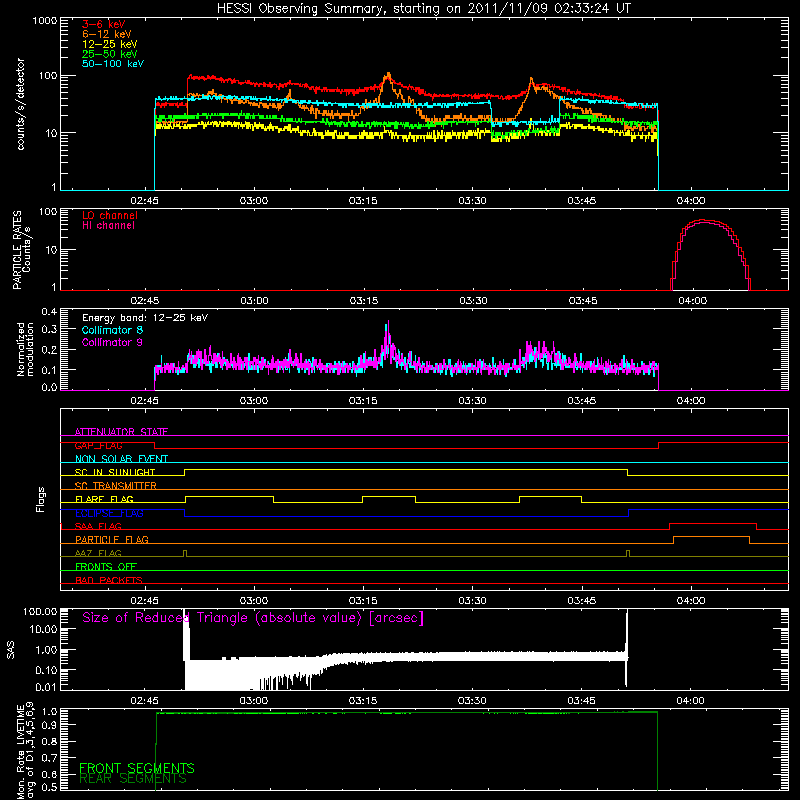Click the FRONTS_OFF flag label
Screen dimensions: 800x800
coord(106,566)
